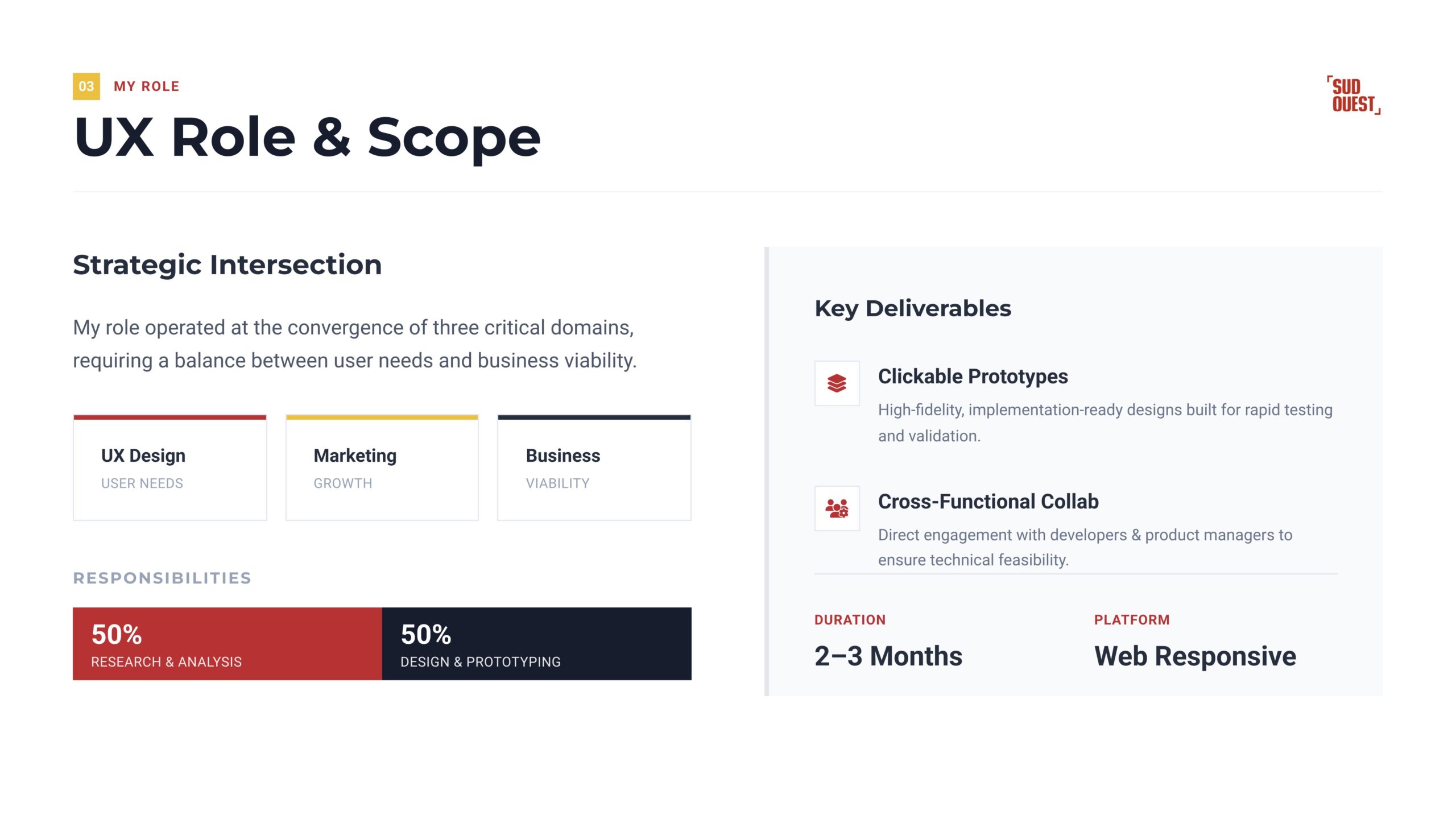Click the UX Role & Scope title
The image size is (1456, 819).
click(x=307, y=138)
